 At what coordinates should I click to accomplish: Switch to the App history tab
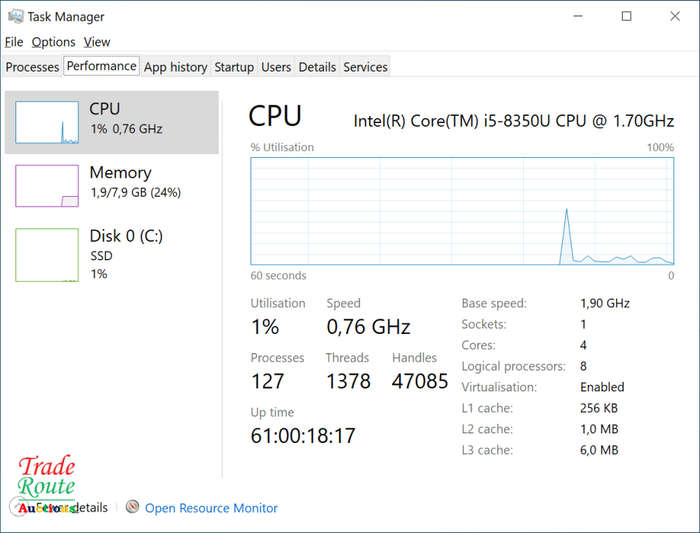(175, 67)
